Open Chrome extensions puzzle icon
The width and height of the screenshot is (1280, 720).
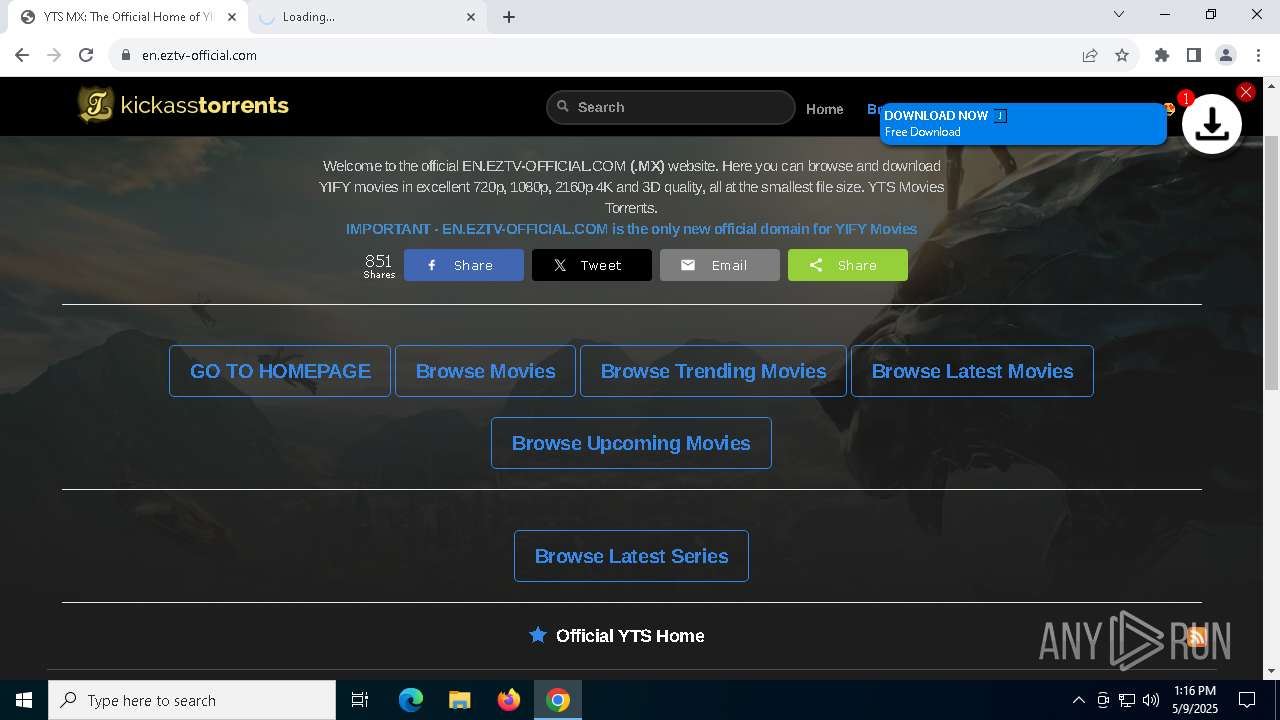(x=1162, y=55)
